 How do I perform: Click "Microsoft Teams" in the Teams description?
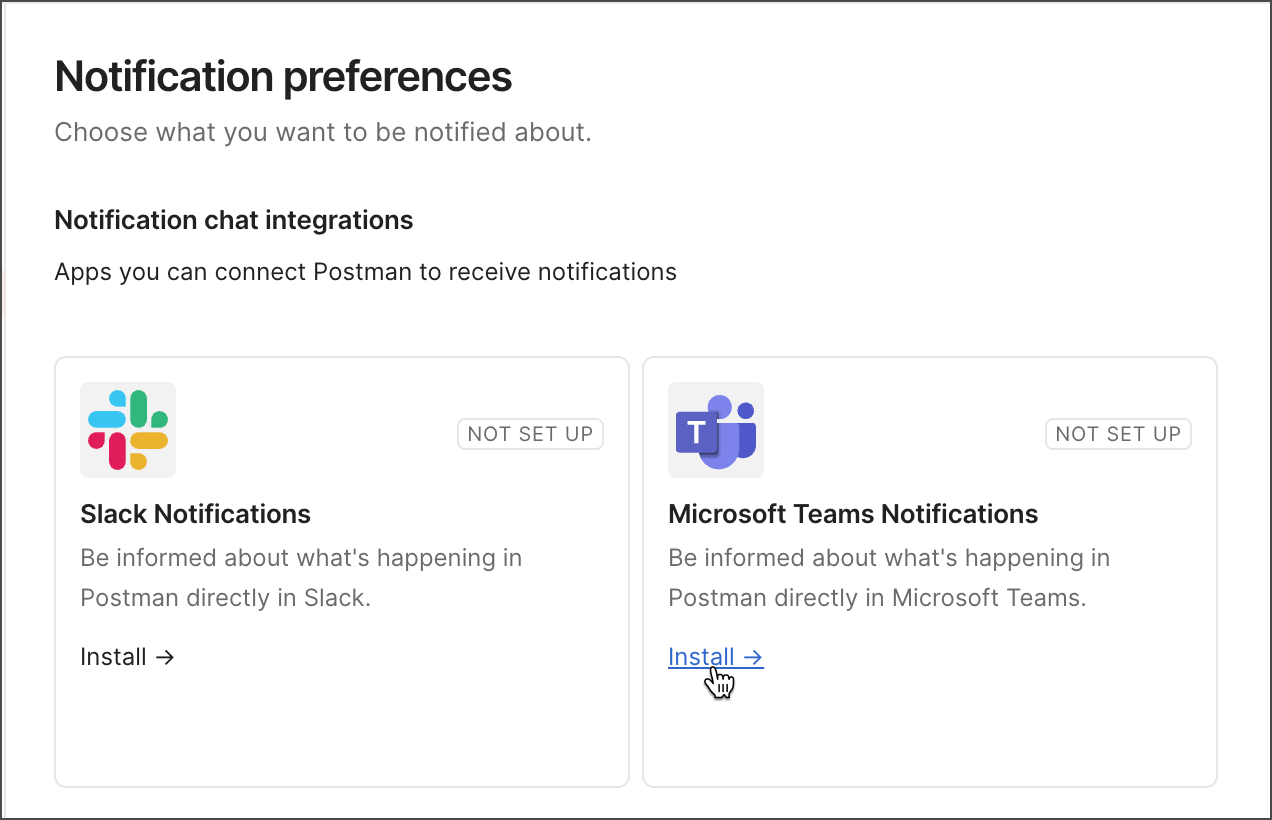[x=985, y=598]
